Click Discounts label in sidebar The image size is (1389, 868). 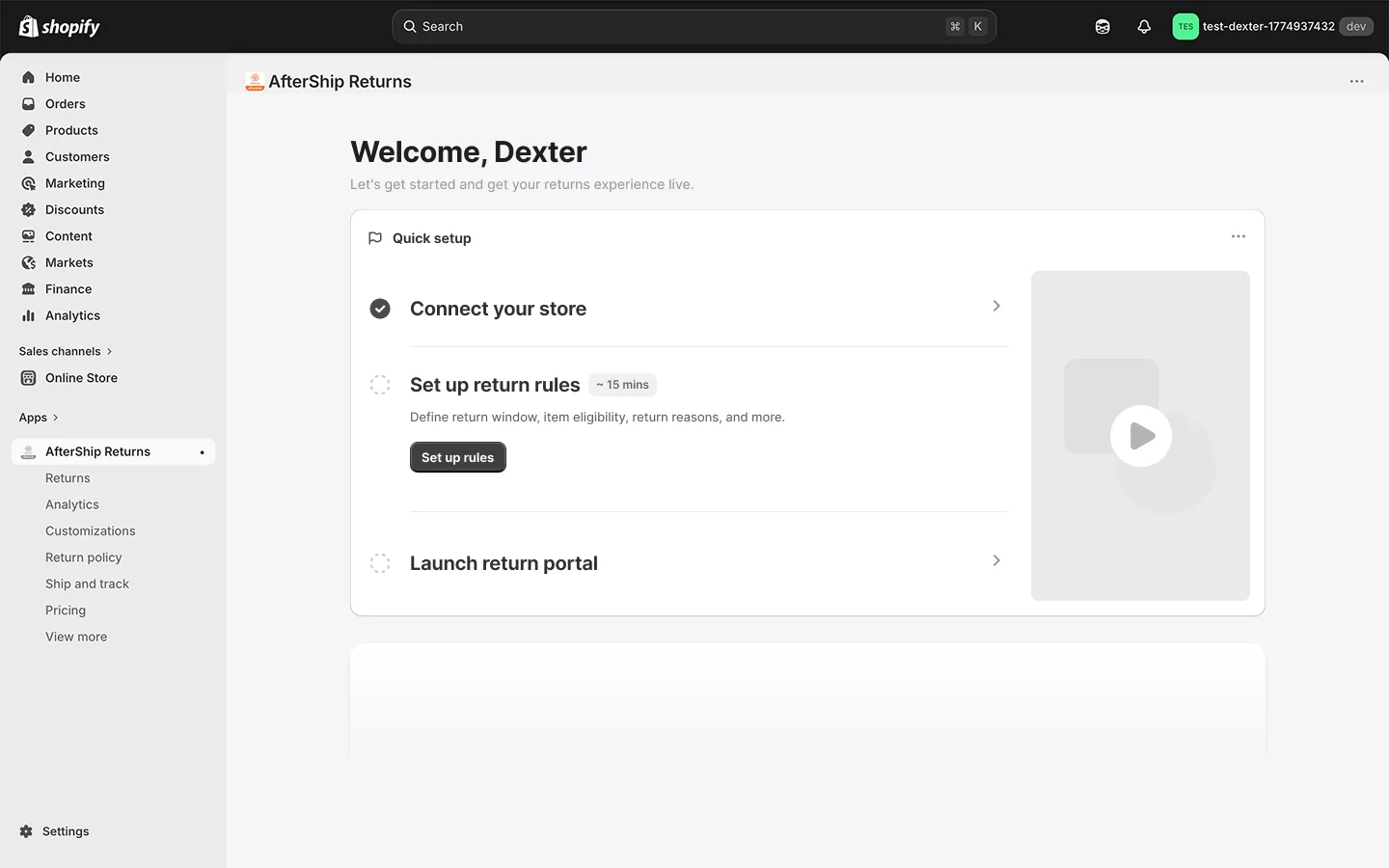pyautogui.click(x=74, y=209)
